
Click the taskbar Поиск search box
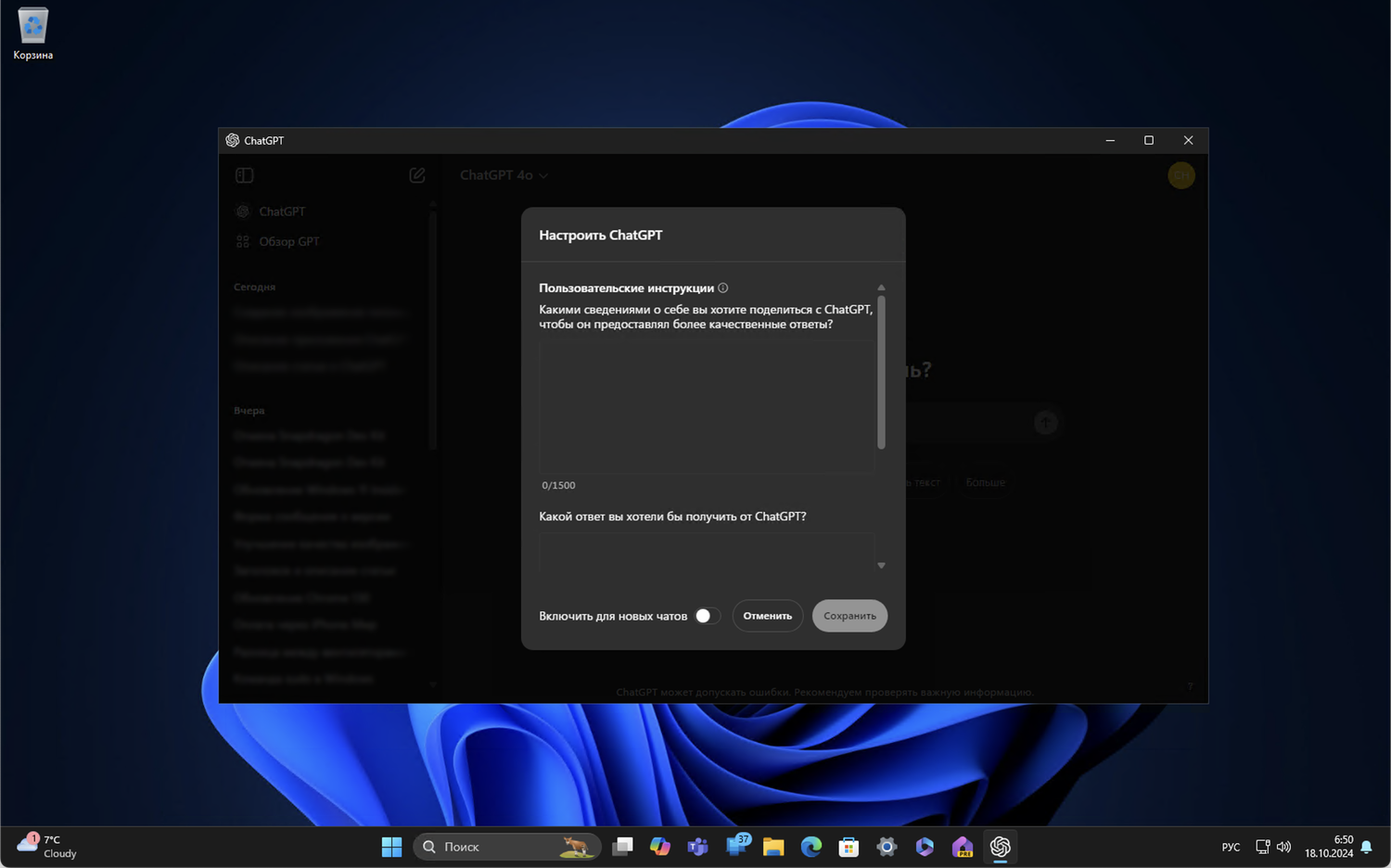coord(506,847)
